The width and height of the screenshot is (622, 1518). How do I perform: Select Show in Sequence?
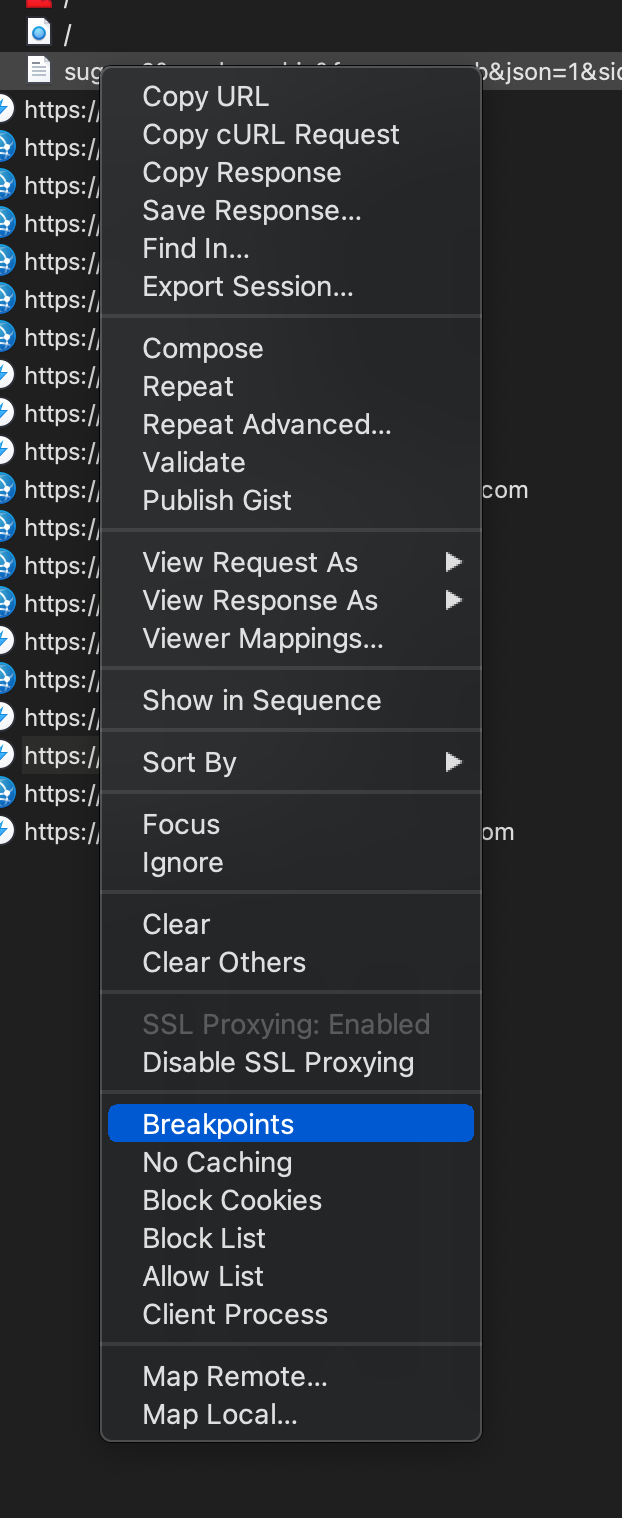[x=262, y=701]
